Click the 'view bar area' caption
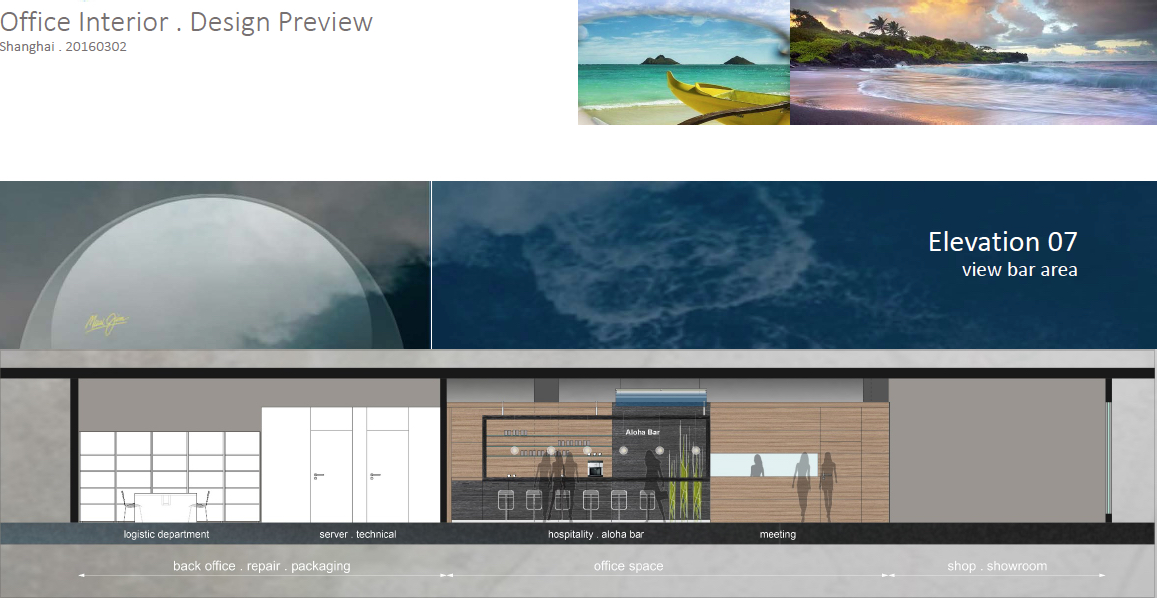 coord(1019,270)
